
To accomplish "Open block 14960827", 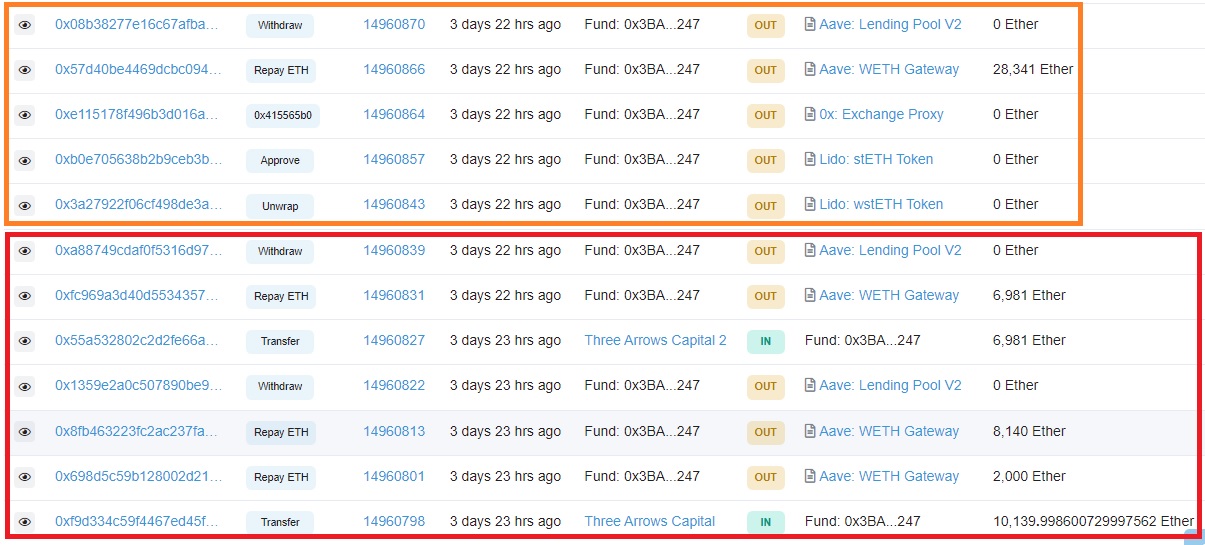I will (x=394, y=340).
